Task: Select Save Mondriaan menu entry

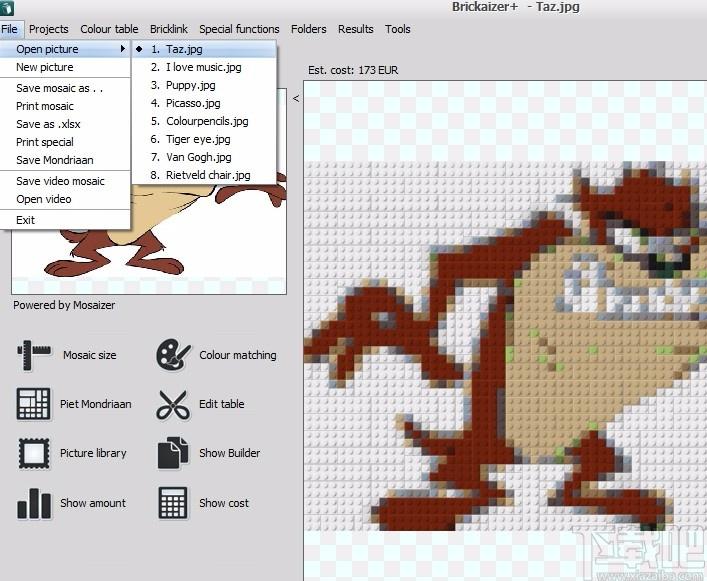Action: click(x=65, y=160)
